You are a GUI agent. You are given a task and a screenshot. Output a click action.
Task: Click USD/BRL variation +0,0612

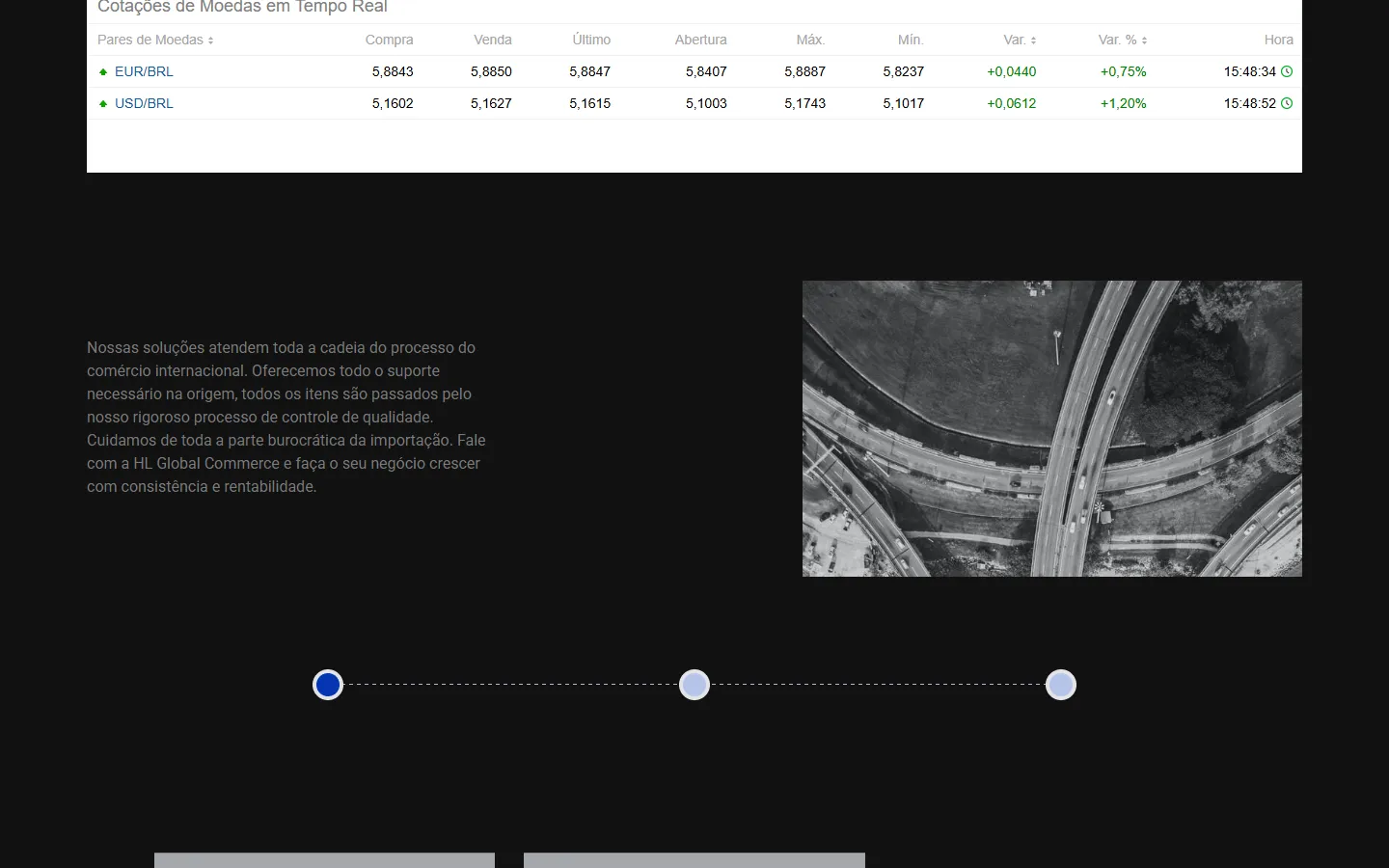(1012, 103)
